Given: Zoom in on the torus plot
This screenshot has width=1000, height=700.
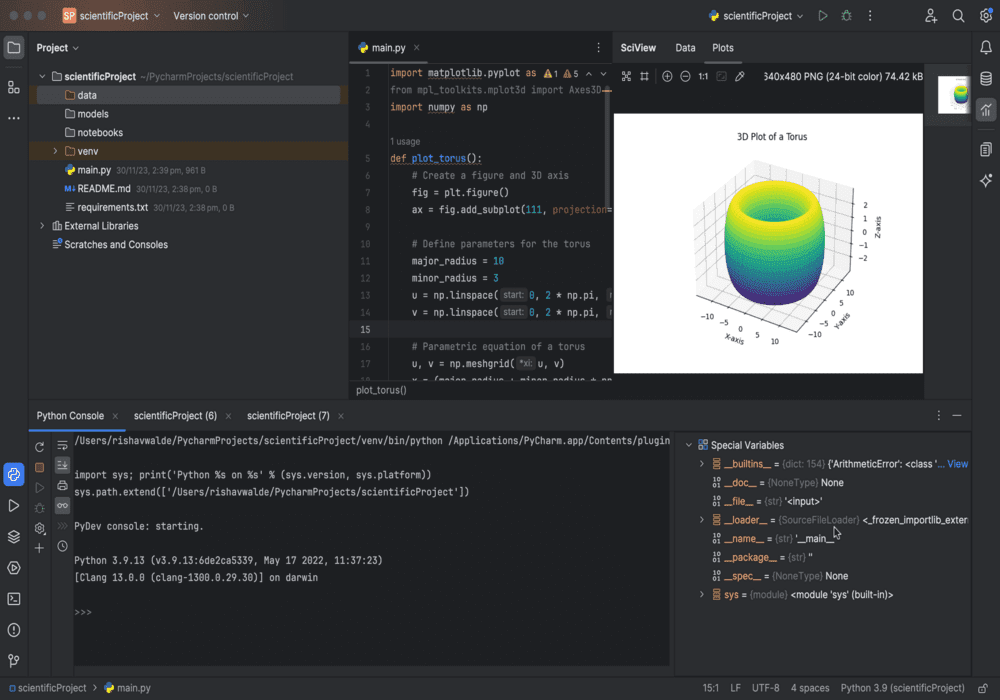Looking at the screenshot, I should click(667, 76).
